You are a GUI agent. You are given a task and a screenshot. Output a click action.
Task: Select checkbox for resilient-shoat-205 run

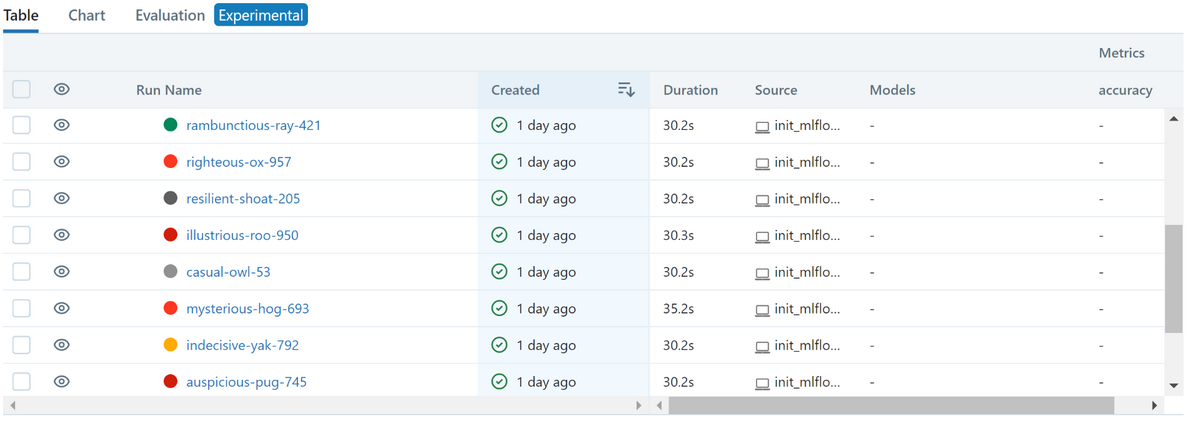pyautogui.click(x=21, y=198)
